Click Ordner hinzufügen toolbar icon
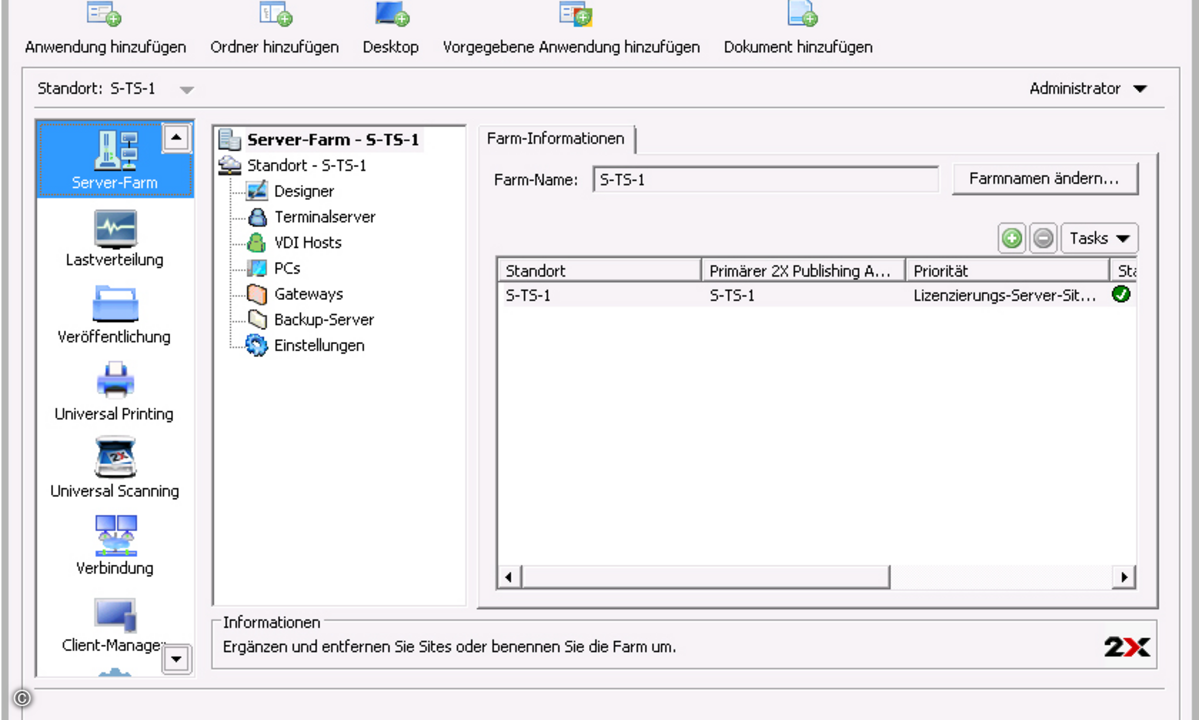The image size is (1199, 720). click(x=275, y=14)
